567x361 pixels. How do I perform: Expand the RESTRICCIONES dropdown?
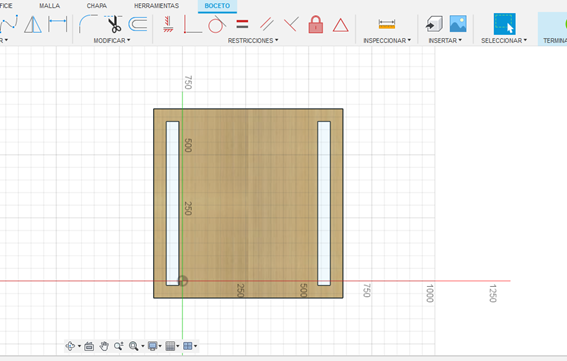point(253,41)
